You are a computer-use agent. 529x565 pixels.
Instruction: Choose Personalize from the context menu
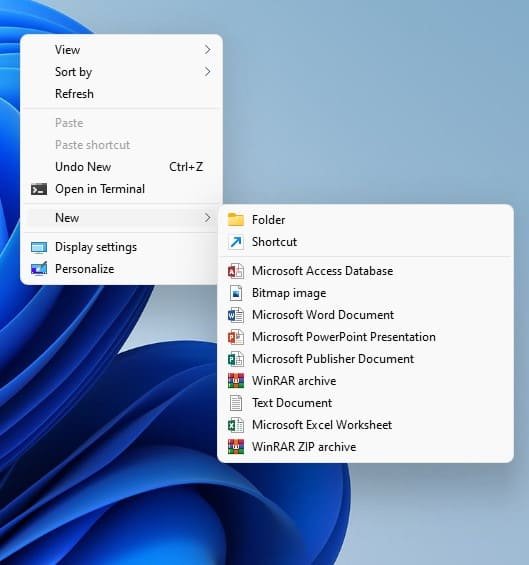click(x=121, y=269)
